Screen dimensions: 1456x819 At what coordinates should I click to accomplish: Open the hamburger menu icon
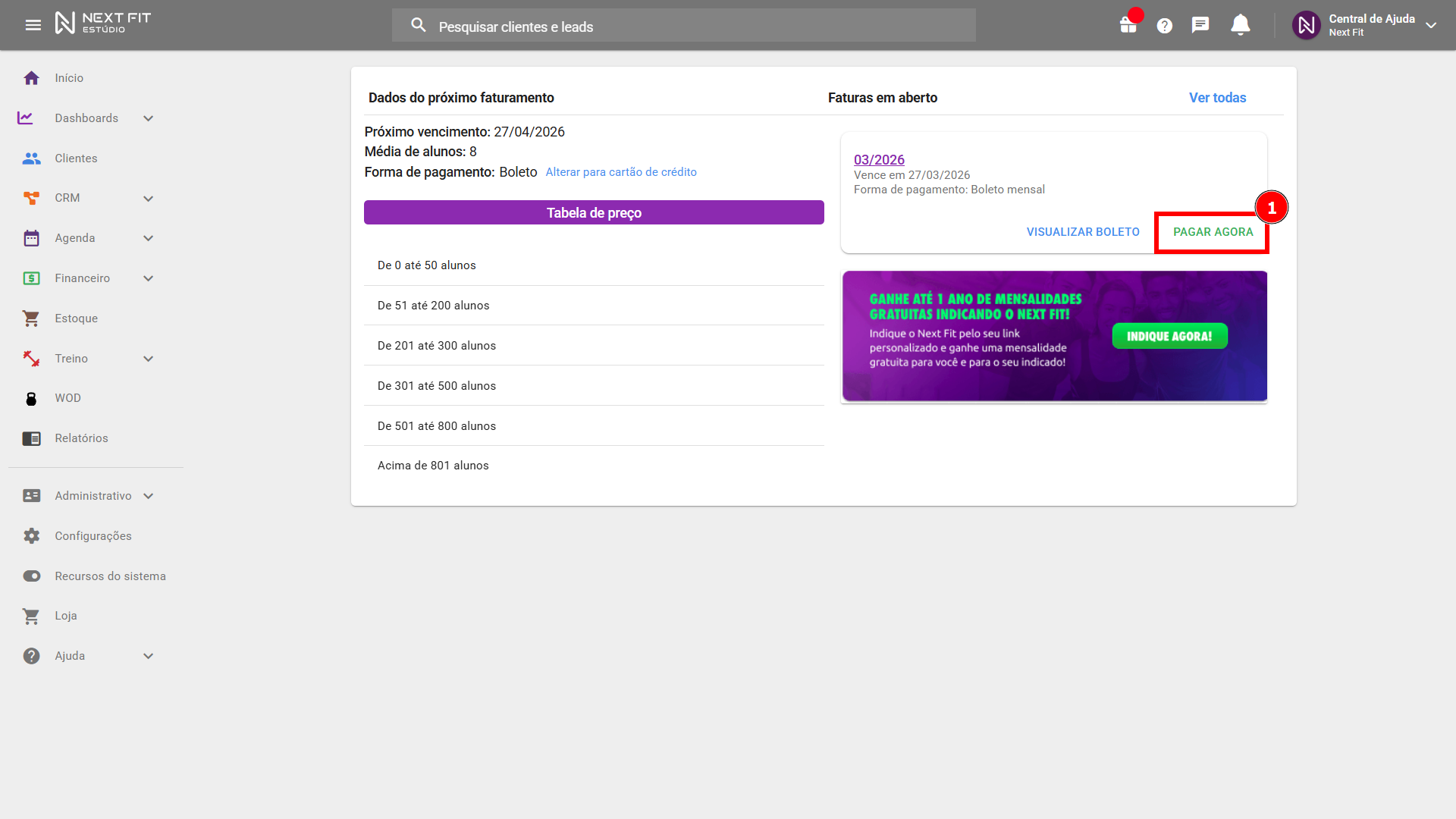[x=33, y=25]
